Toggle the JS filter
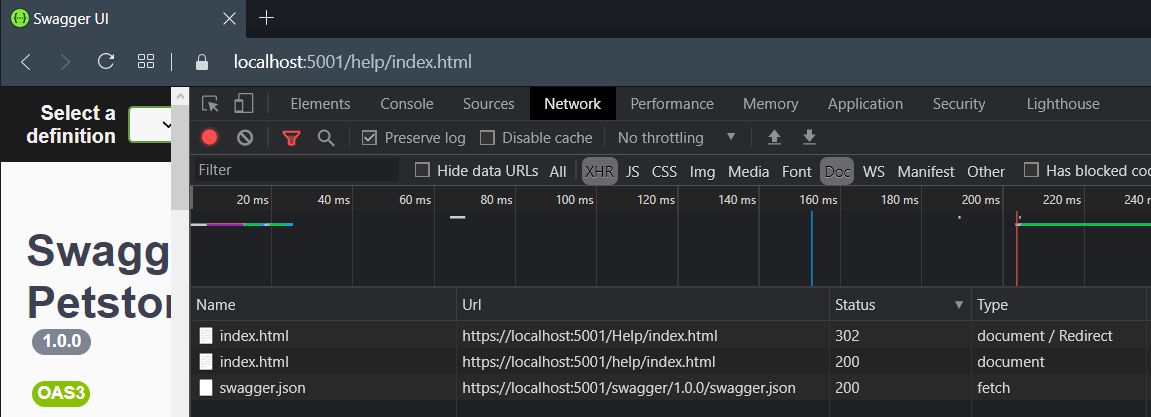This screenshot has width=1151, height=417. click(633, 171)
